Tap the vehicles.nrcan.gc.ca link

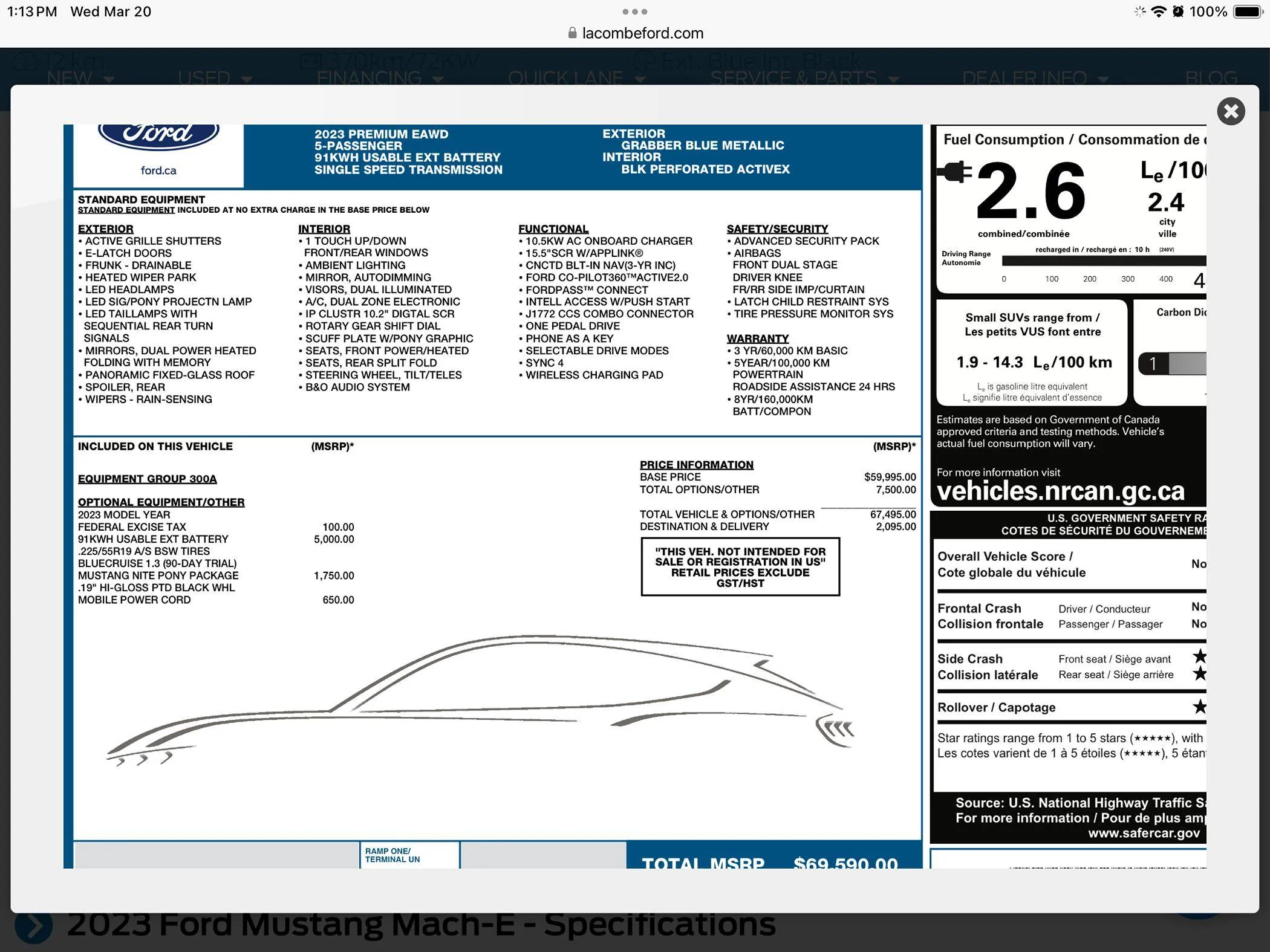tap(1060, 491)
